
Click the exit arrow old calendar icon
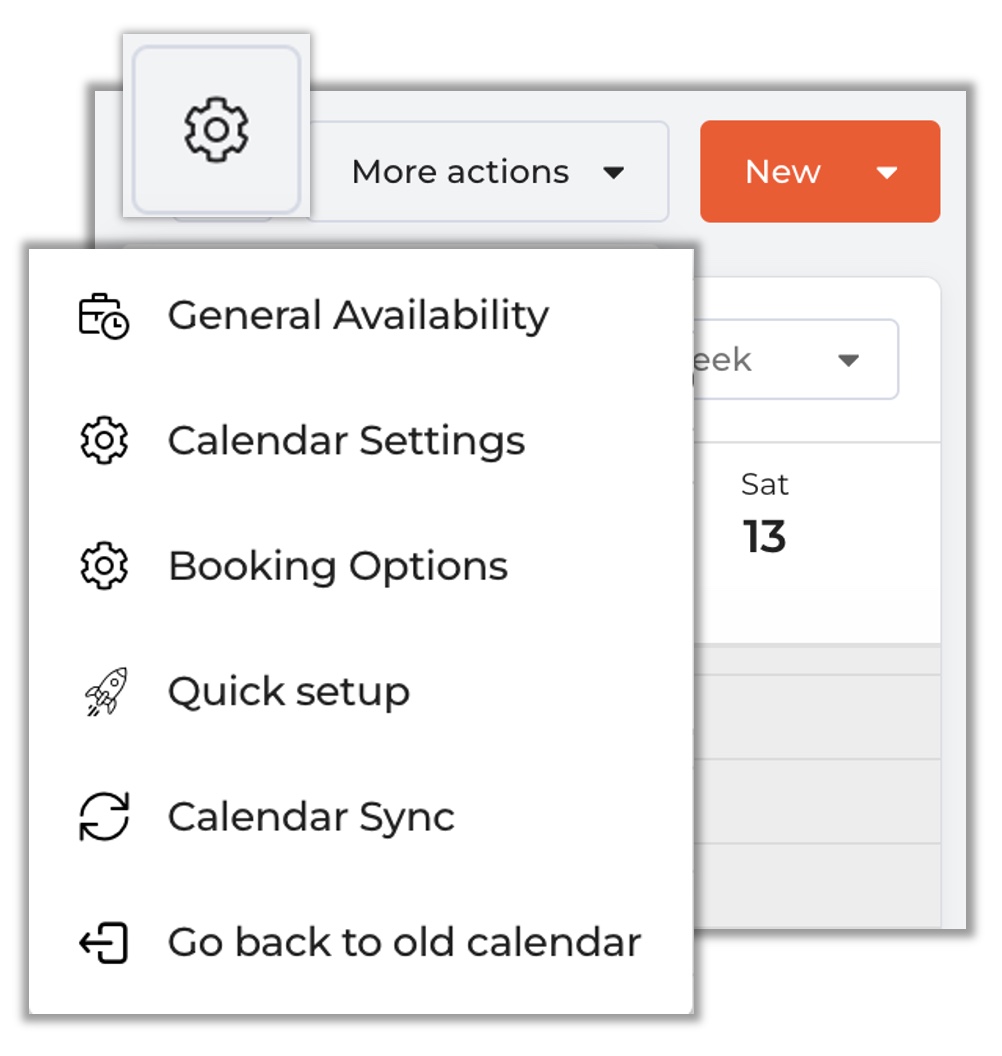click(x=104, y=942)
